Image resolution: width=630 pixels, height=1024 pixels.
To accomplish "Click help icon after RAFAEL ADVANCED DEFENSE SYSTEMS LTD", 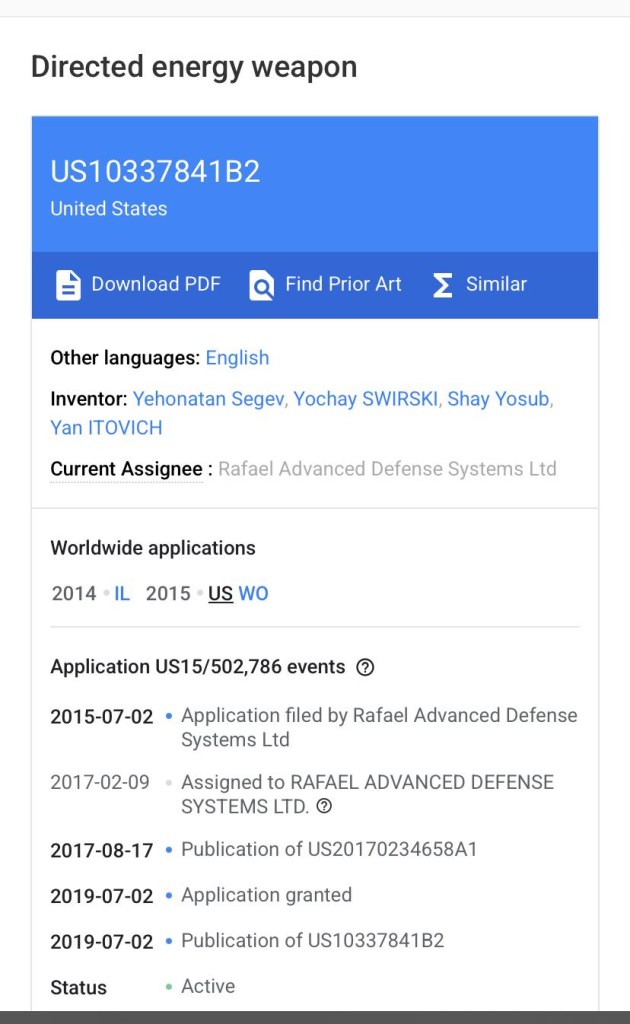I will [324, 806].
